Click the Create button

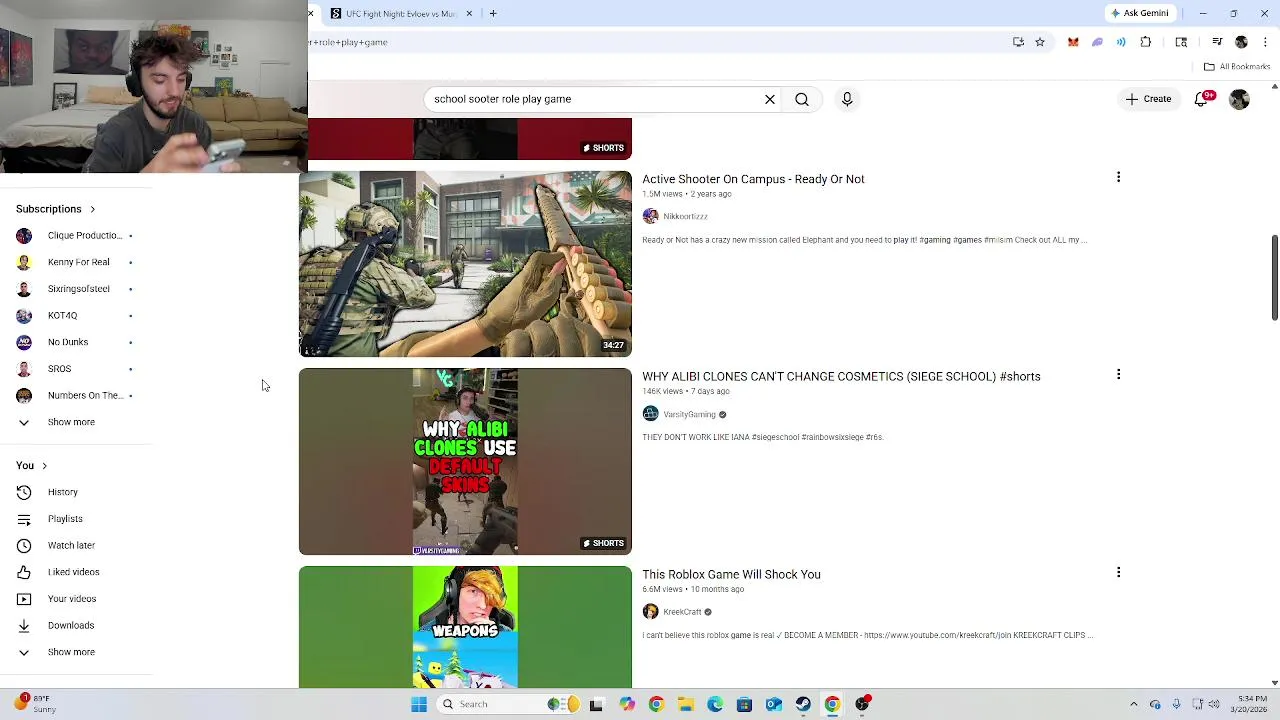tap(1148, 99)
